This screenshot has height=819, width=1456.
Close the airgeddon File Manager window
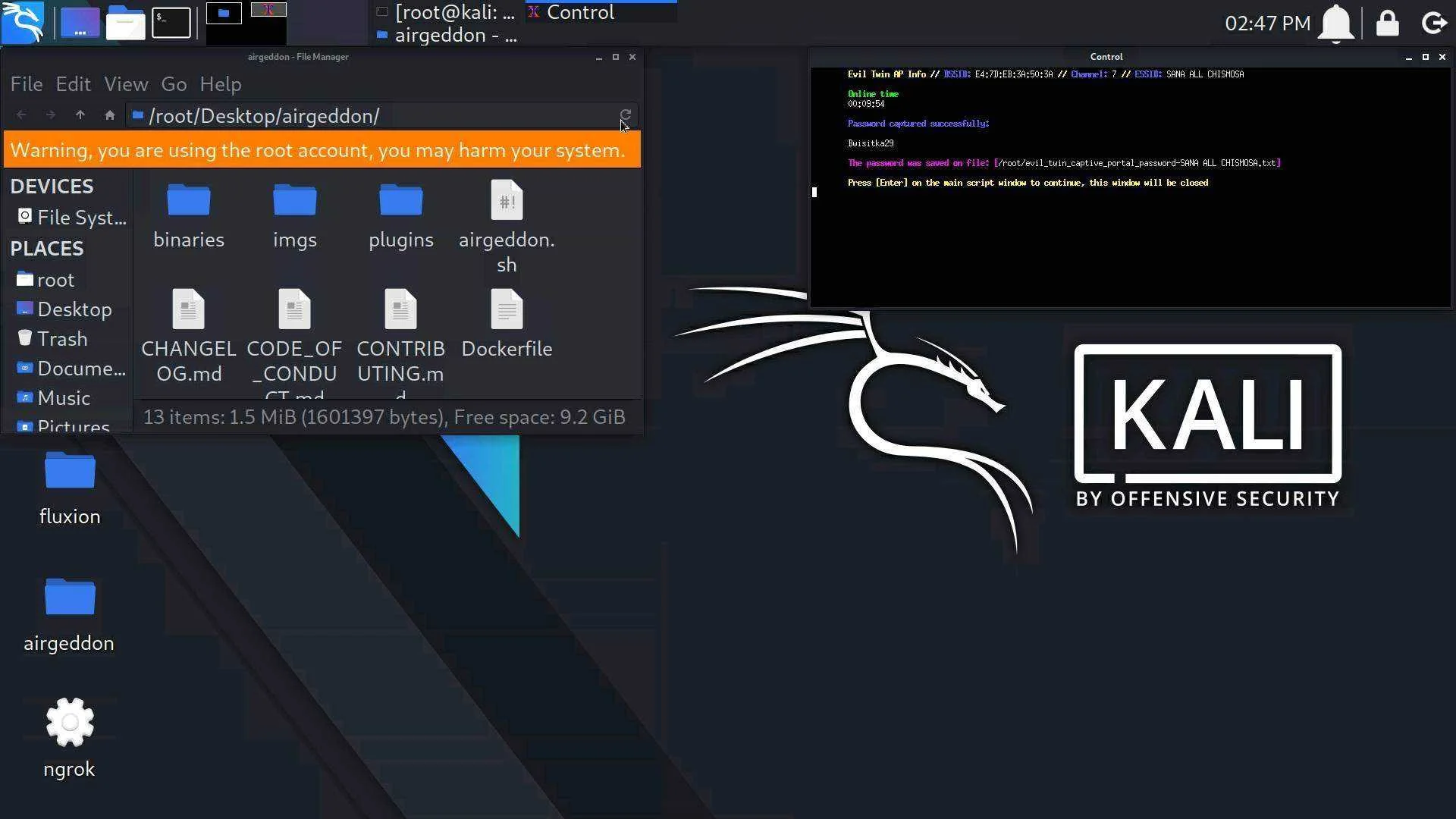(x=632, y=57)
